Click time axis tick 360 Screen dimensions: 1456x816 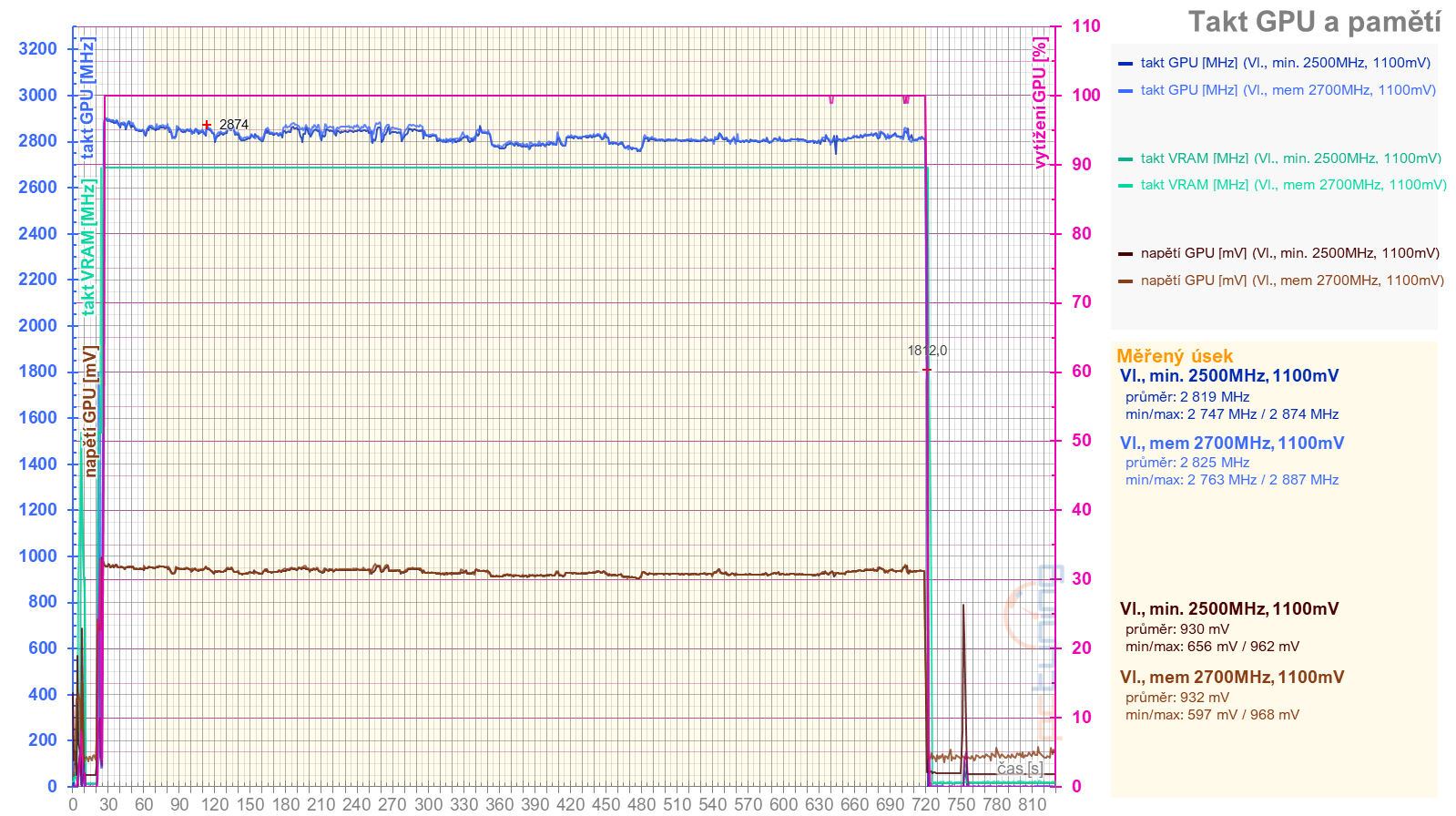(x=499, y=804)
